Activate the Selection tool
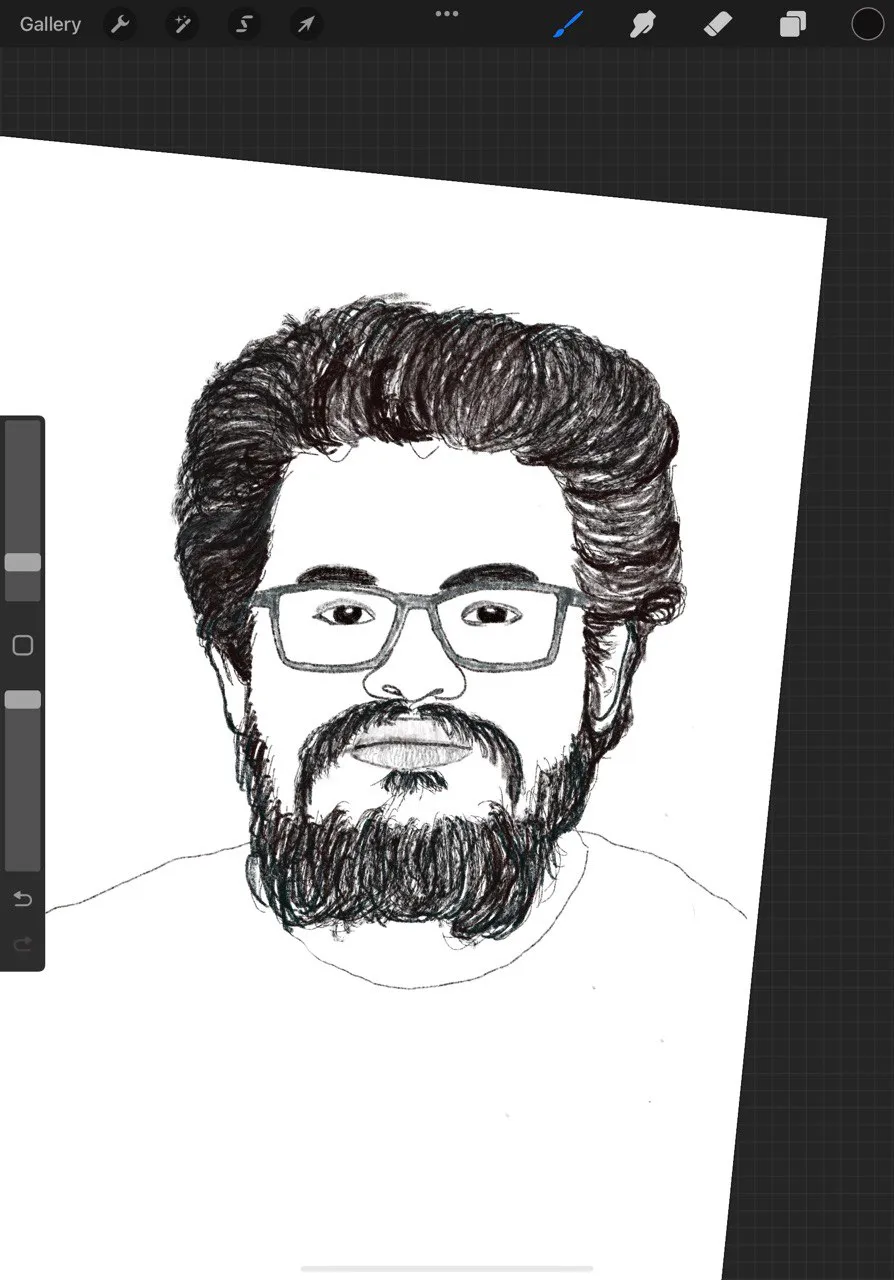 pyautogui.click(x=244, y=24)
